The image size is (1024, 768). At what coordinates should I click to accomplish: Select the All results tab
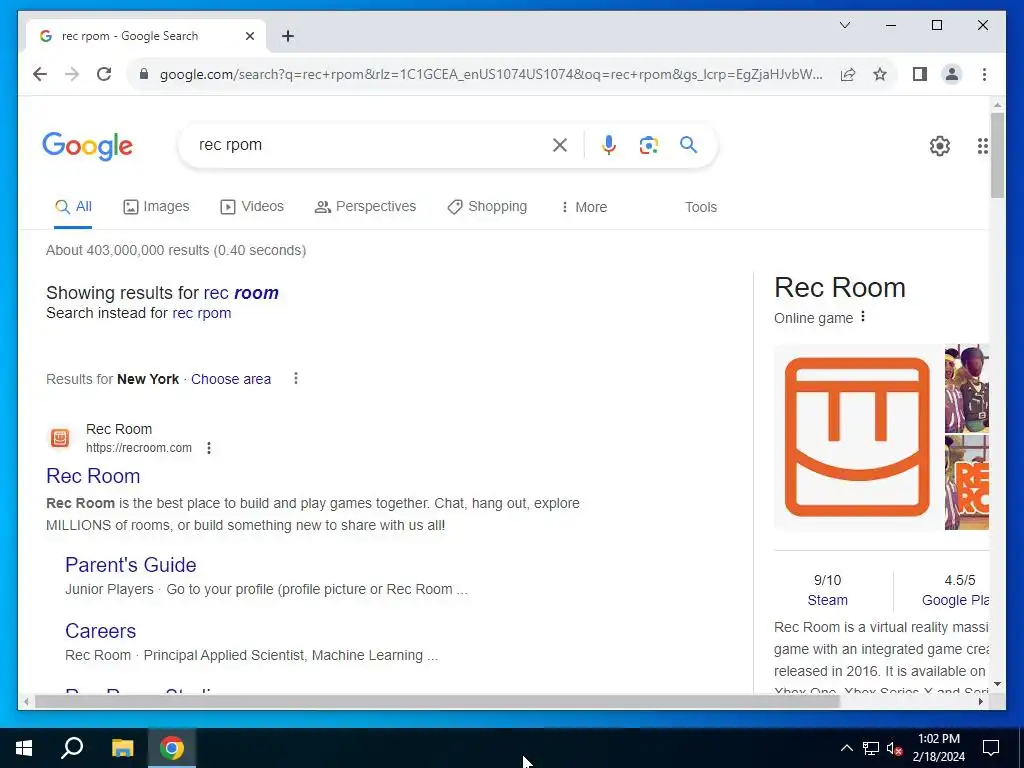pyautogui.click(x=73, y=206)
